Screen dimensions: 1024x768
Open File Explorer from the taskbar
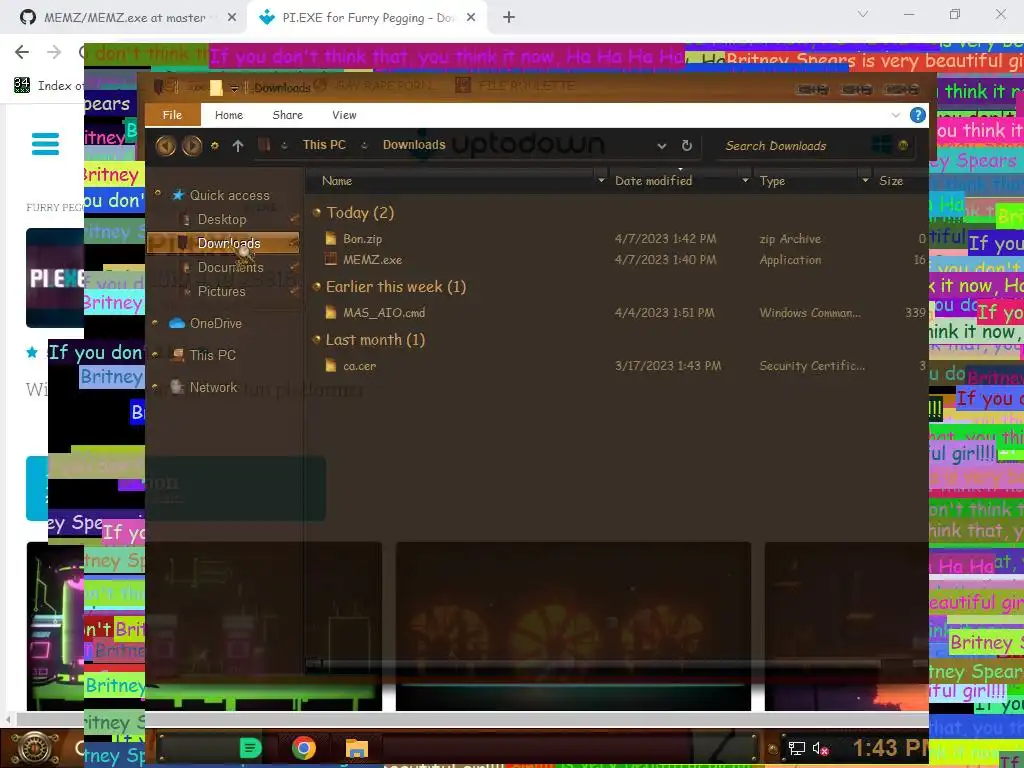357,748
